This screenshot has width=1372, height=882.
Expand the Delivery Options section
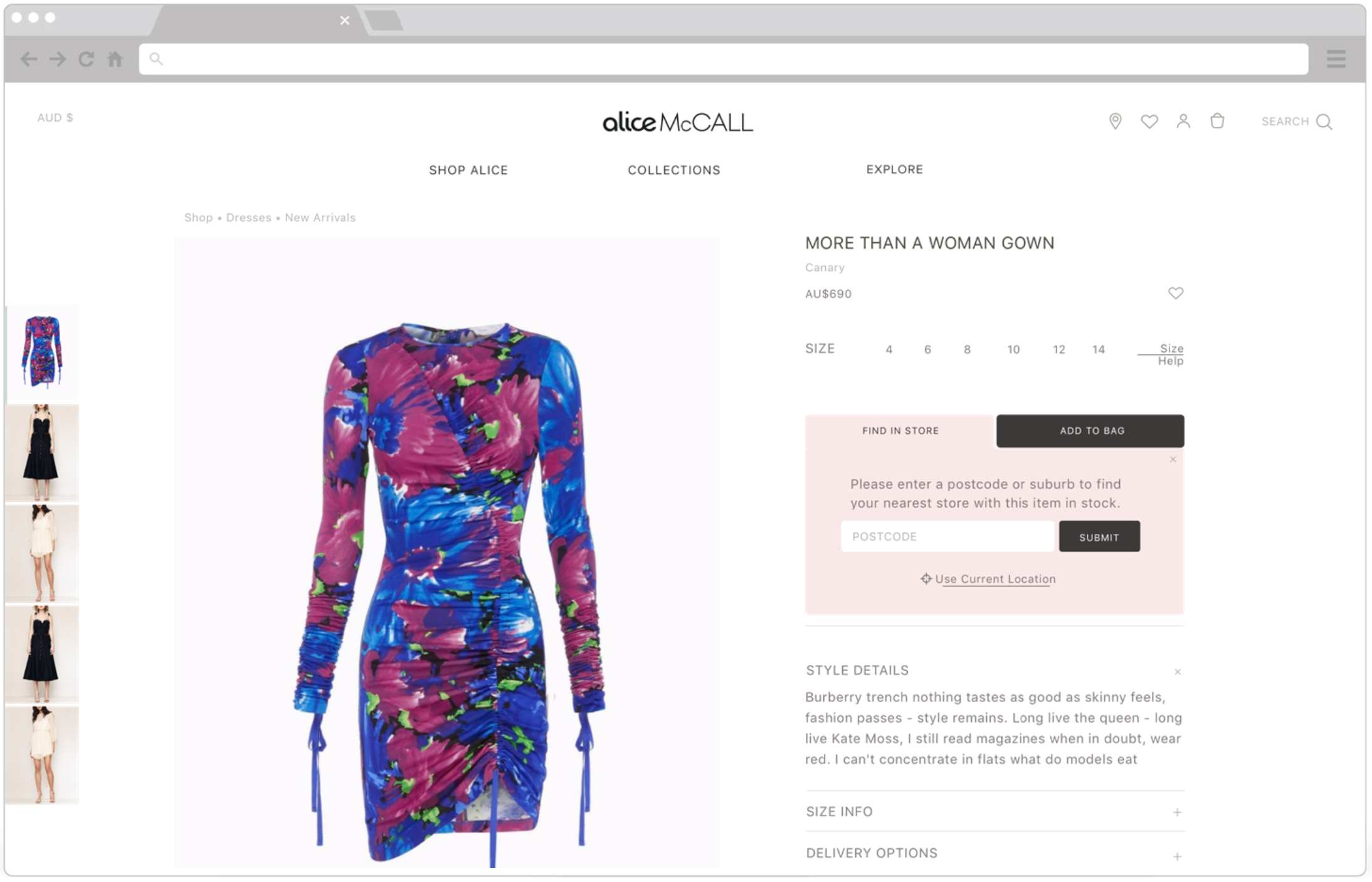[995, 854]
